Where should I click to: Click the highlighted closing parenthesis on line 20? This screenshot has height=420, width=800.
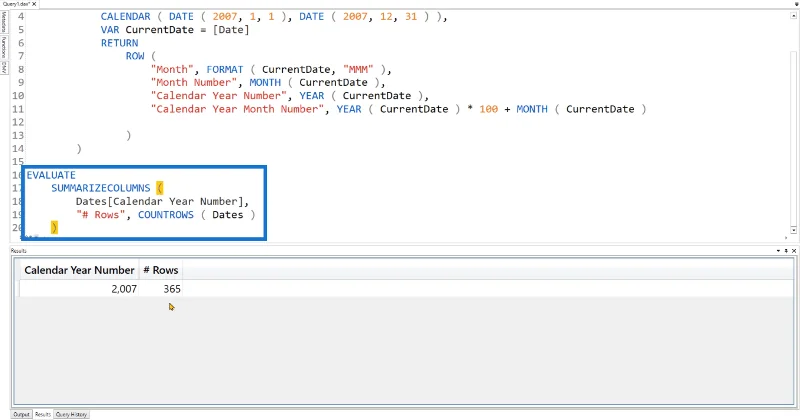pos(54,227)
